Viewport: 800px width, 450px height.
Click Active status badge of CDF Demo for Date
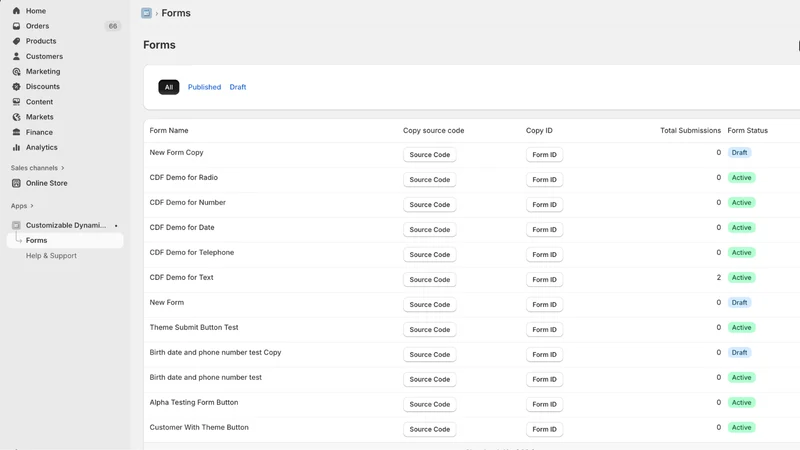click(x=741, y=228)
